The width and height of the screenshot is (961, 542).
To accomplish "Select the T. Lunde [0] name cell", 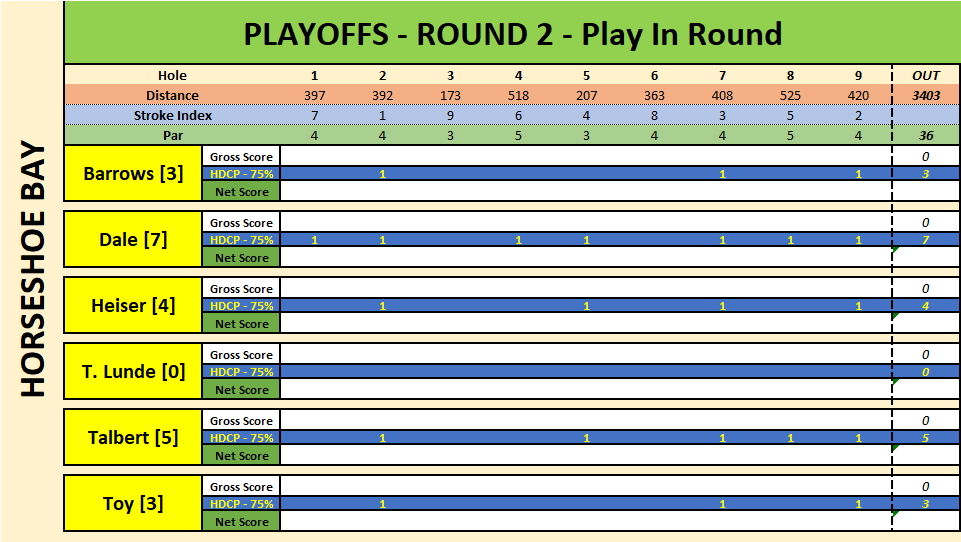I will coord(133,371).
